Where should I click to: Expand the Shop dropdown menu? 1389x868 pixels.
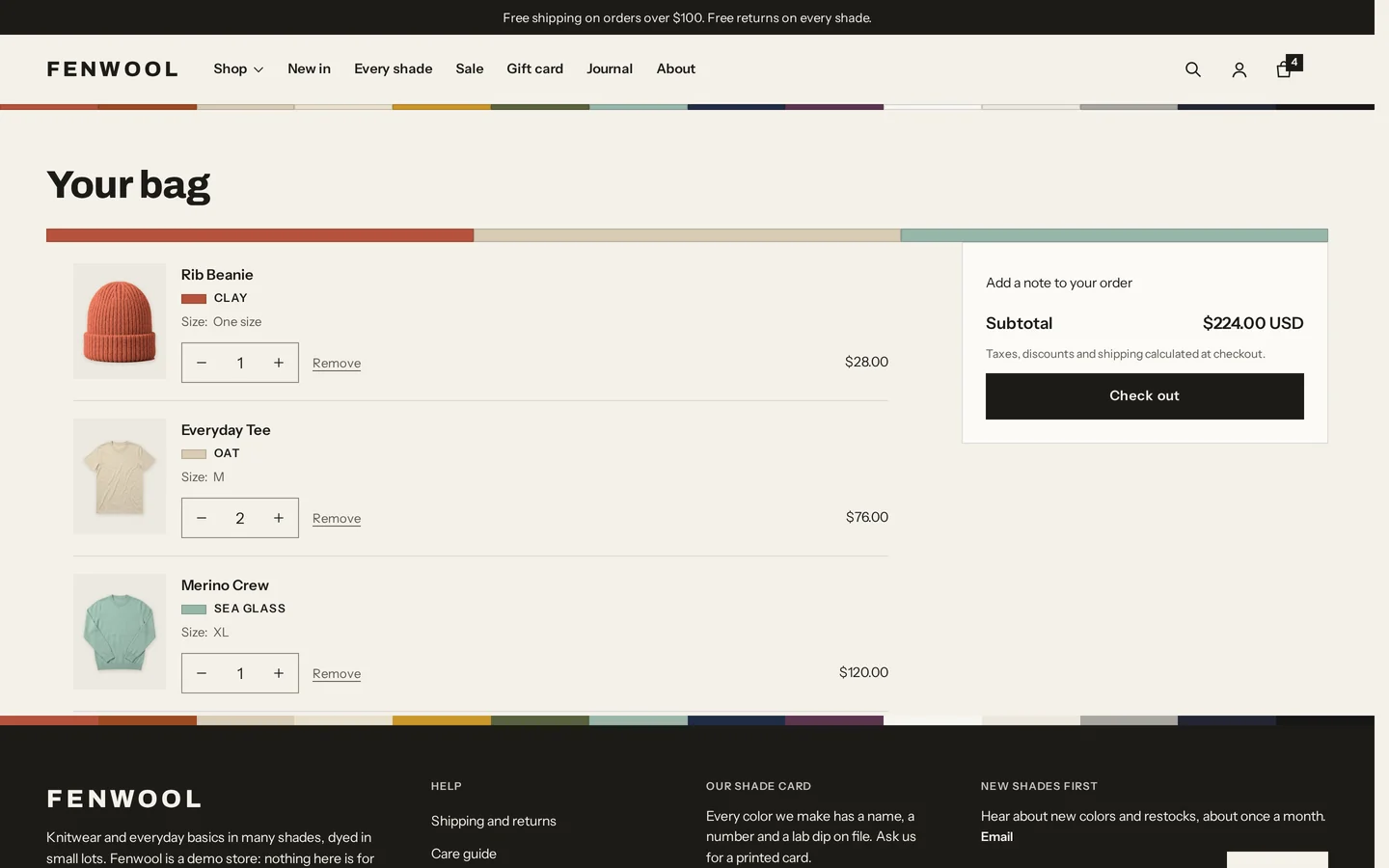click(x=238, y=68)
